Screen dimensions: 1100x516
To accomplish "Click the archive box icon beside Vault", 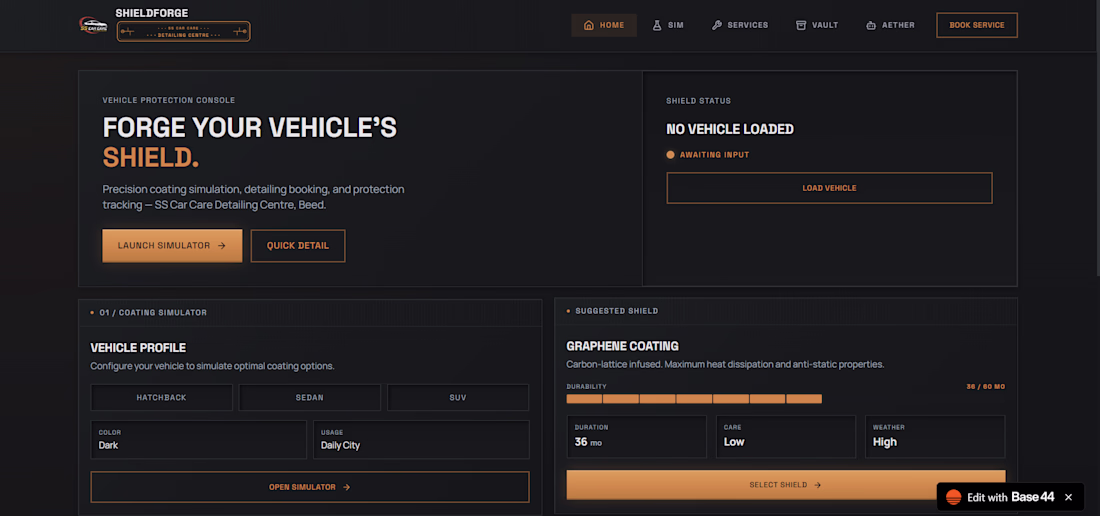I will [x=801, y=25].
